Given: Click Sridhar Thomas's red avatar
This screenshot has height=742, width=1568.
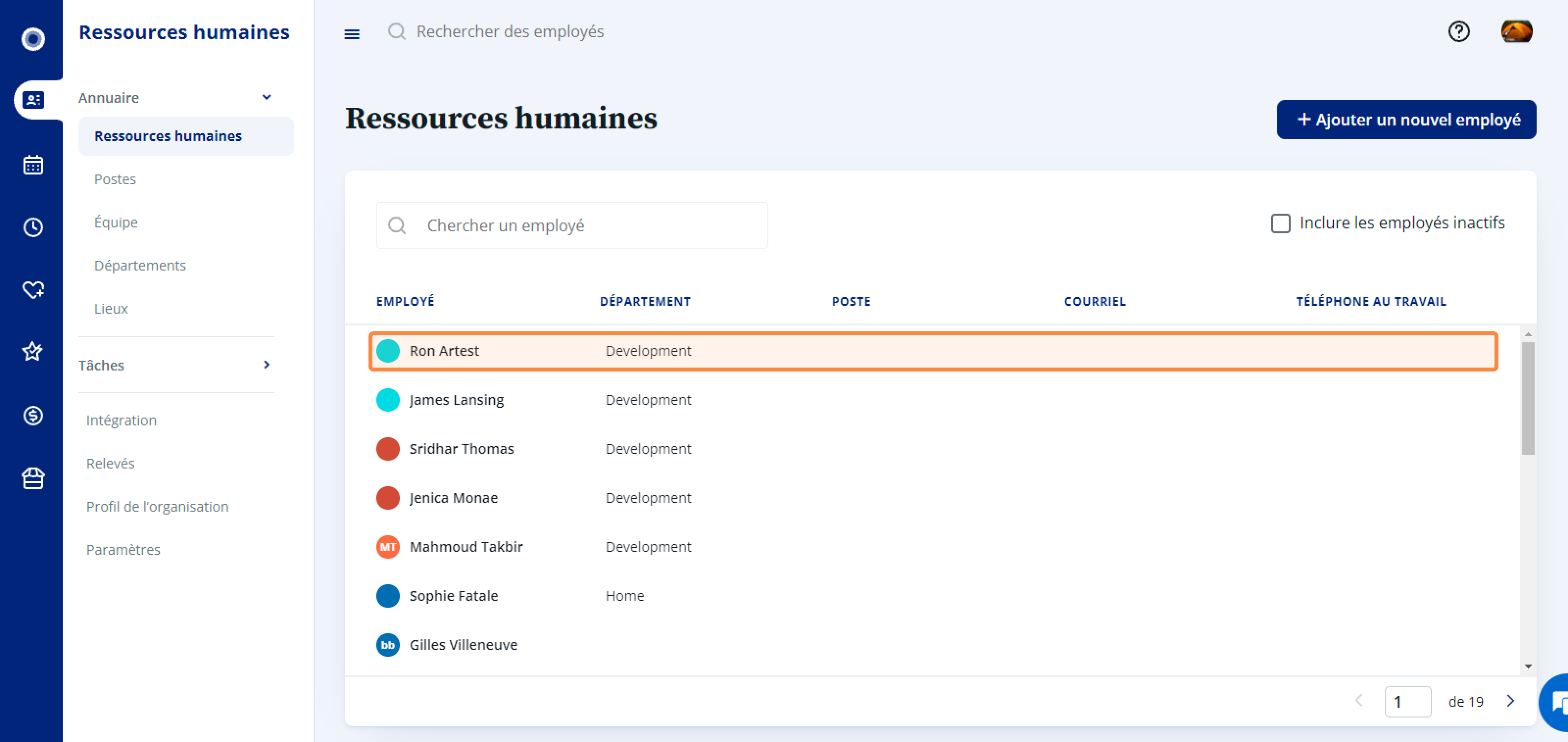Looking at the screenshot, I should click(388, 449).
